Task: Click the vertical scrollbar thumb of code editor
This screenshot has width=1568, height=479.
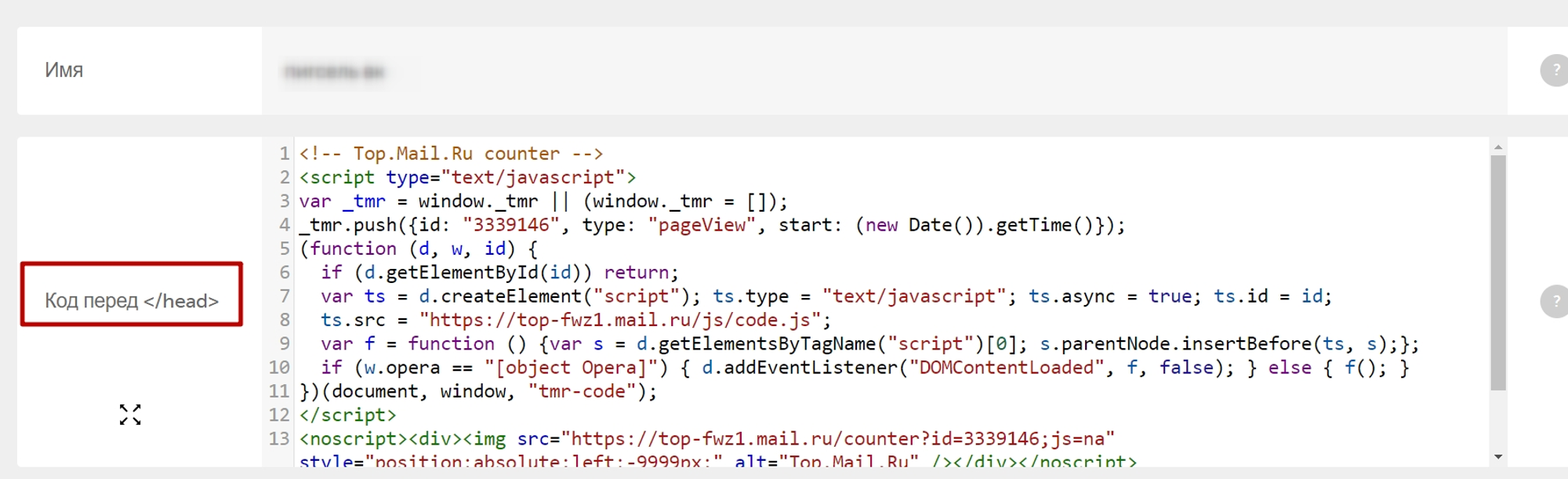Action: 1498,272
